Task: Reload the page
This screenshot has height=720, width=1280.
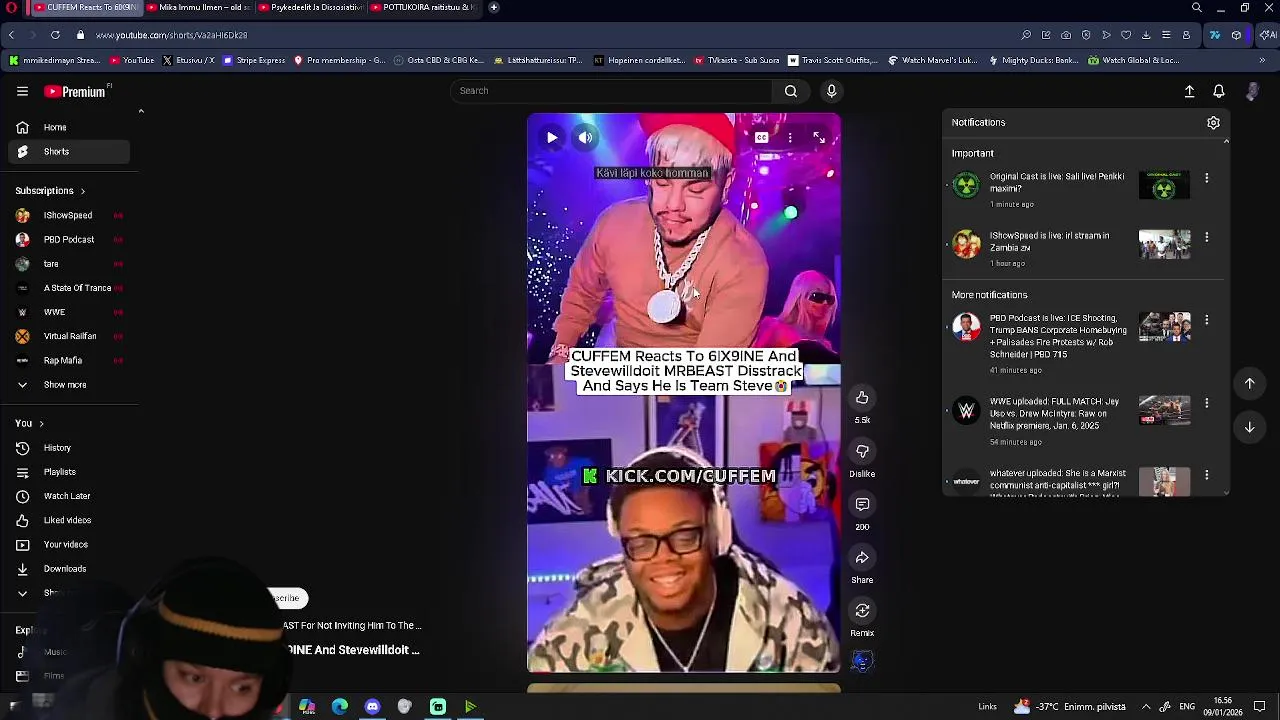Action: pyautogui.click(x=55, y=35)
